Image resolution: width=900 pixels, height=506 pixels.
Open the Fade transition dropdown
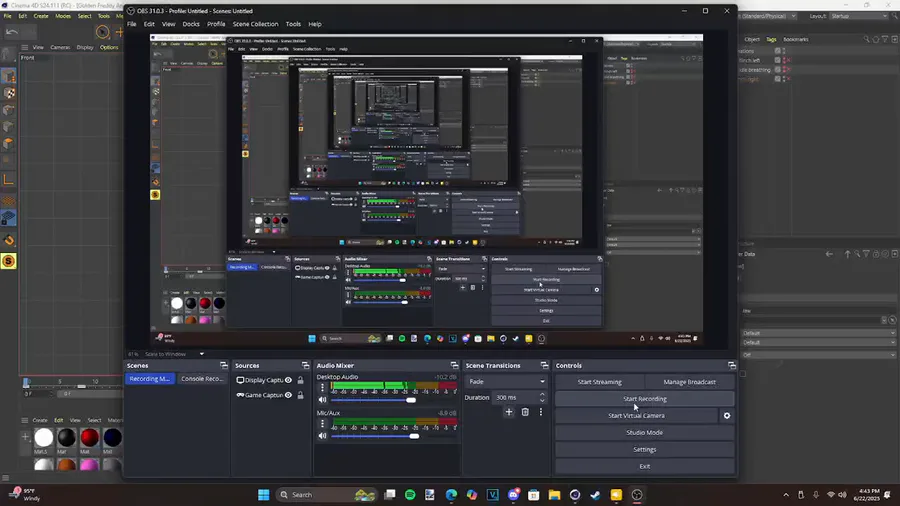click(x=506, y=382)
